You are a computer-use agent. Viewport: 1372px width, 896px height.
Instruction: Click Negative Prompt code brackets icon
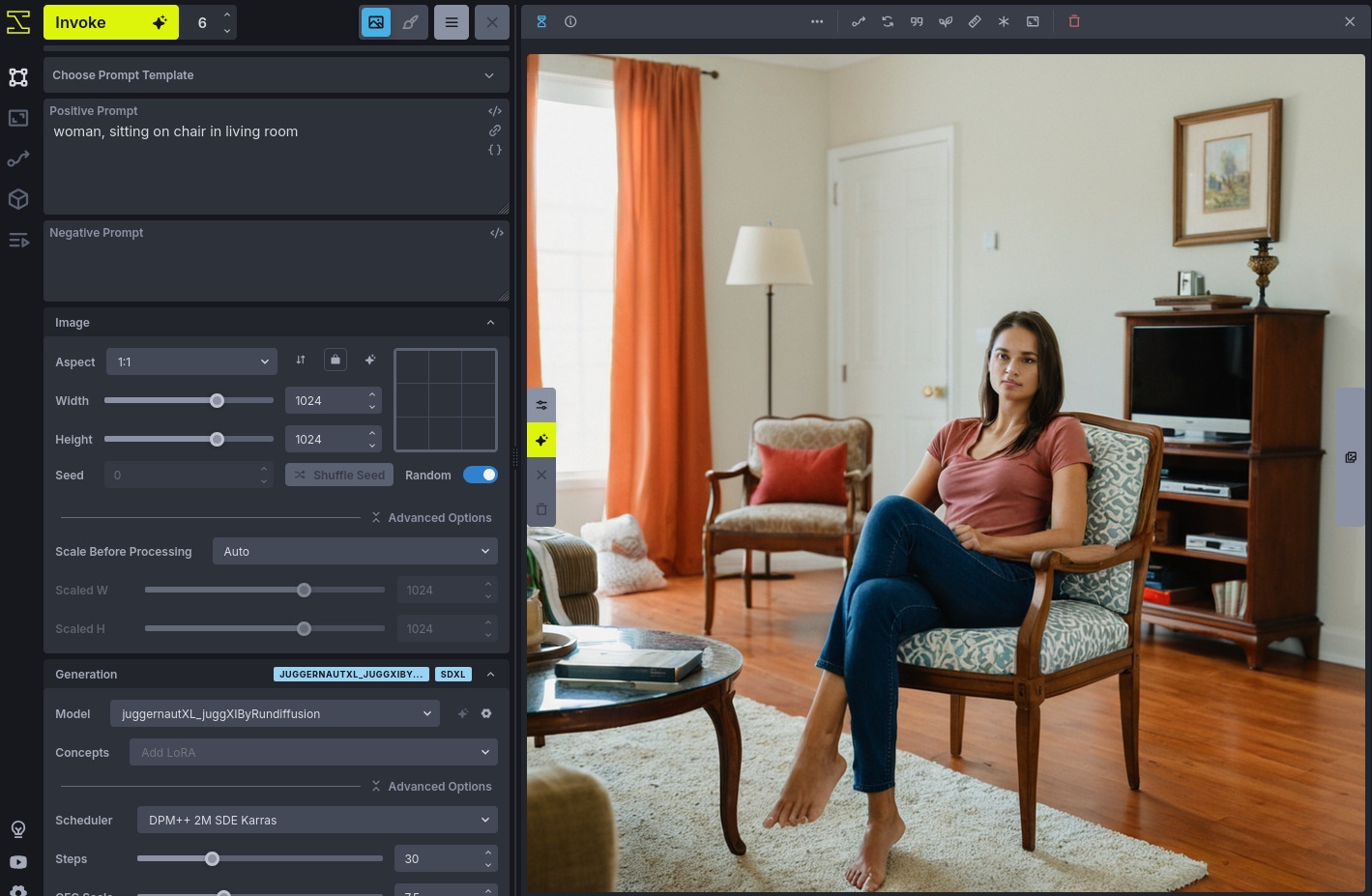pyautogui.click(x=497, y=233)
